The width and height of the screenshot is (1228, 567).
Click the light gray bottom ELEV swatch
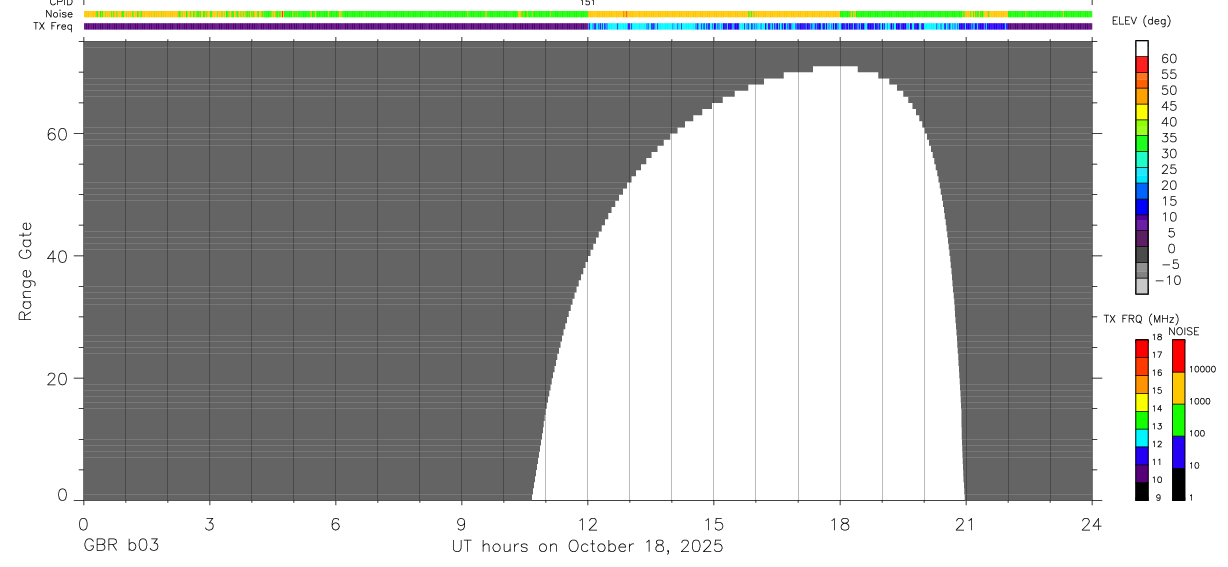(x=1142, y=286)
